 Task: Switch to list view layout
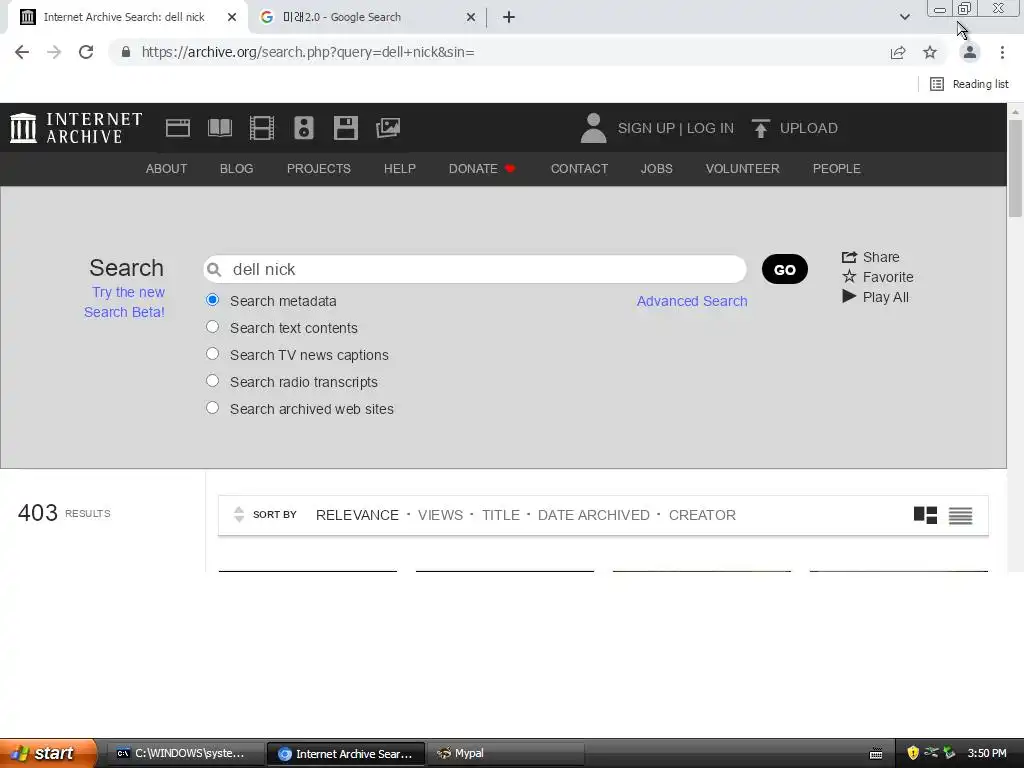click(961, 515)
